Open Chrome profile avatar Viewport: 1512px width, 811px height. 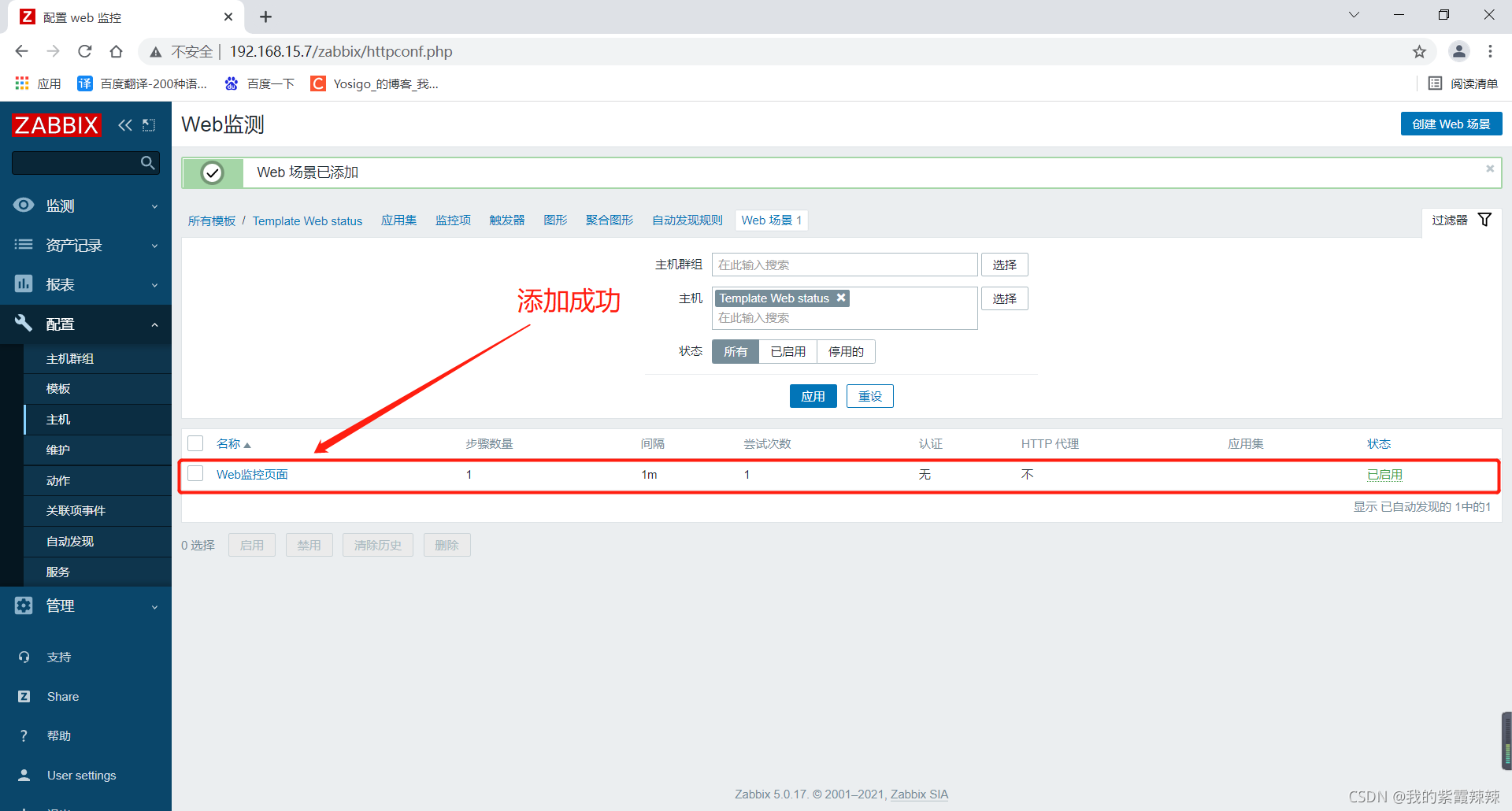point(1458,51)
